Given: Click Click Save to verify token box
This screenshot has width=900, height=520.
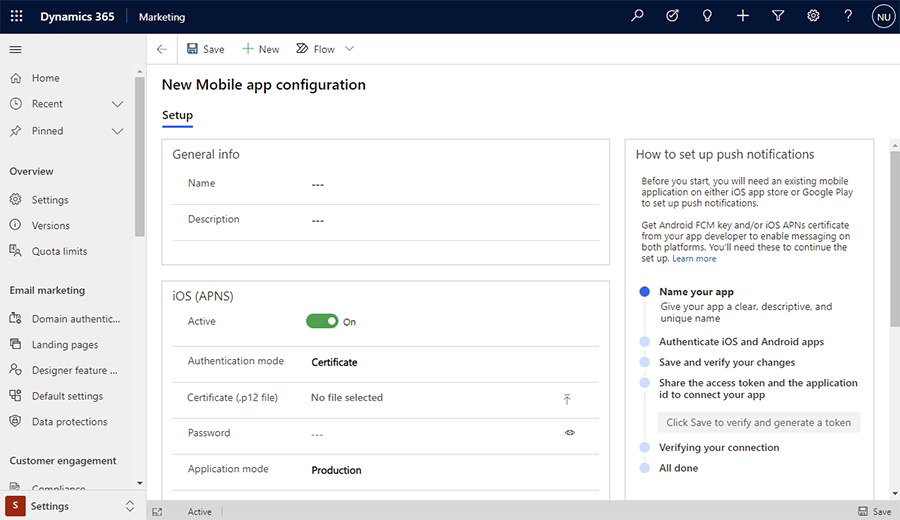Looking at the screenshot, I should (x=758, y=422).
